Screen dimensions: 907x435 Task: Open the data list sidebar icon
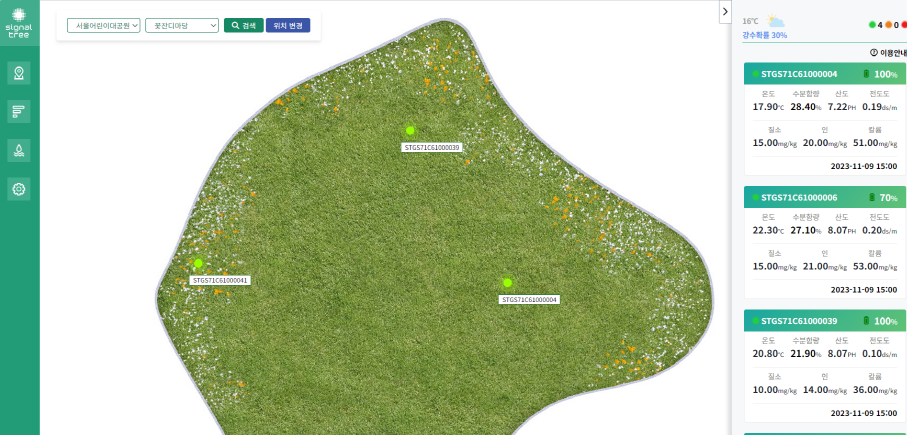[x=19, y=111]
